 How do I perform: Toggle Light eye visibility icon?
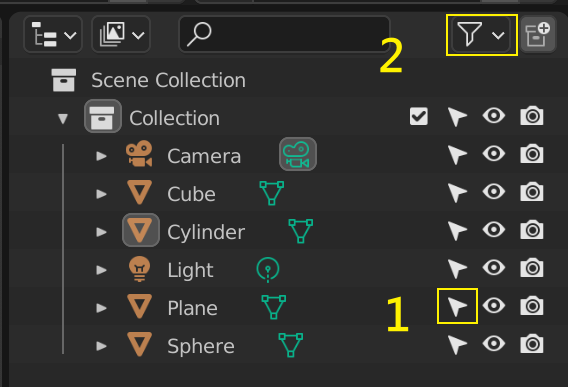494,268
